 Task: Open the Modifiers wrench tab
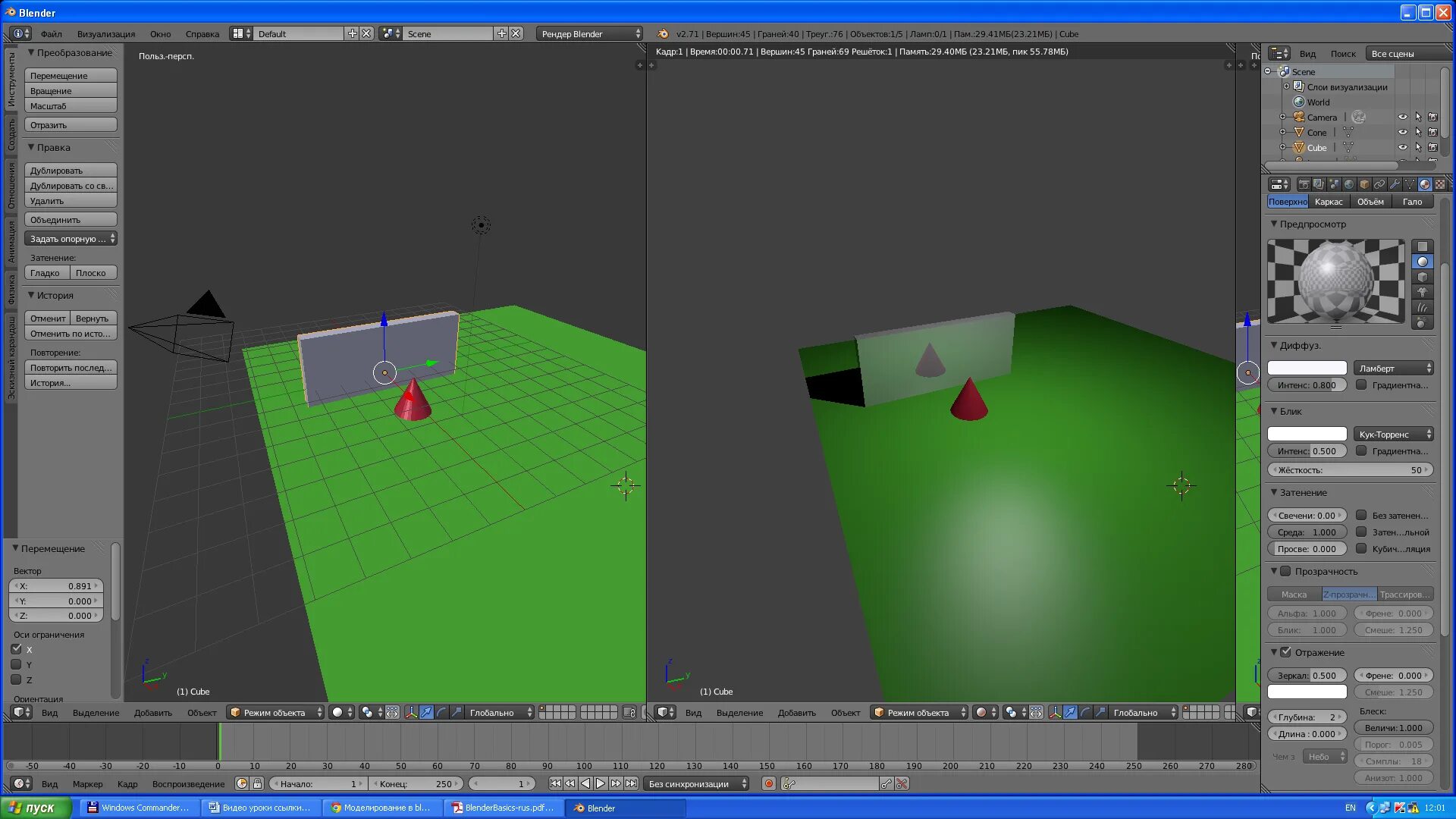click(1395, 184)
